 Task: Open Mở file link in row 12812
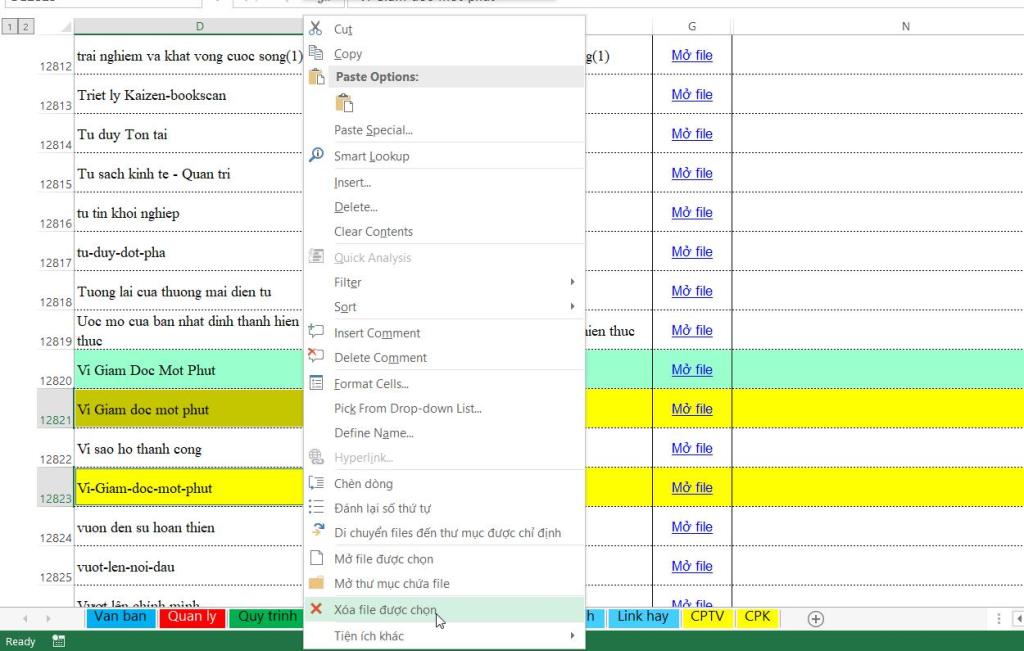tap(691, 55)
